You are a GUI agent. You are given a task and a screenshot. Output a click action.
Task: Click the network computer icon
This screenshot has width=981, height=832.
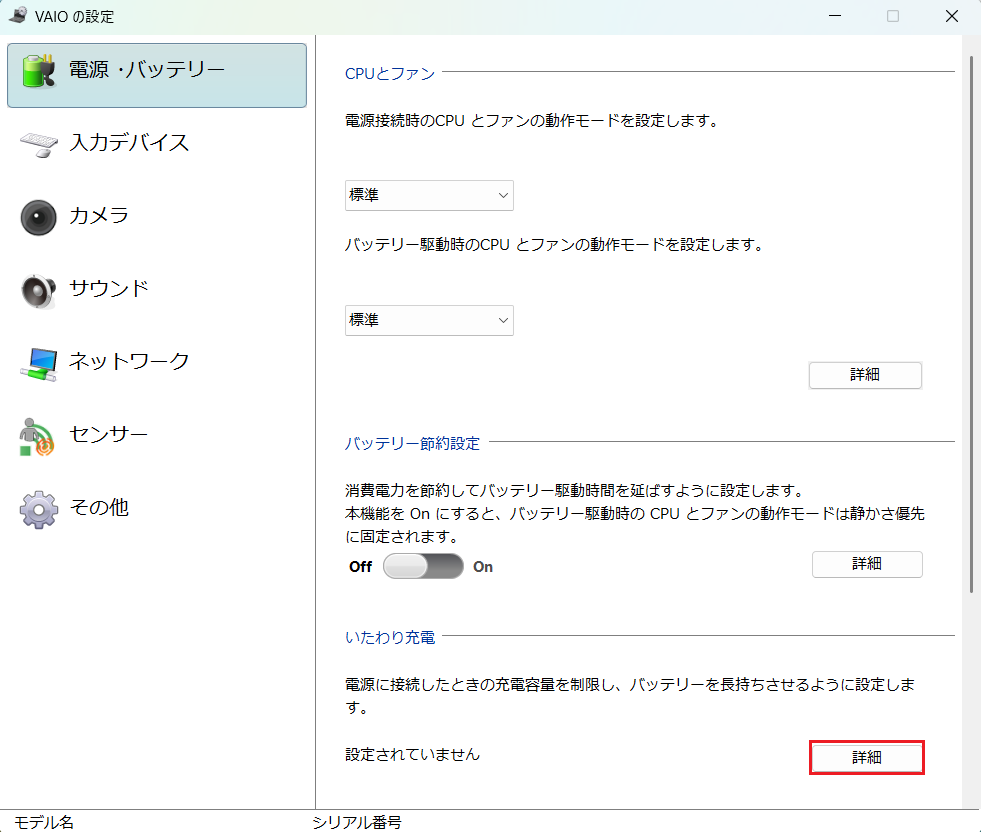(39, 364)
